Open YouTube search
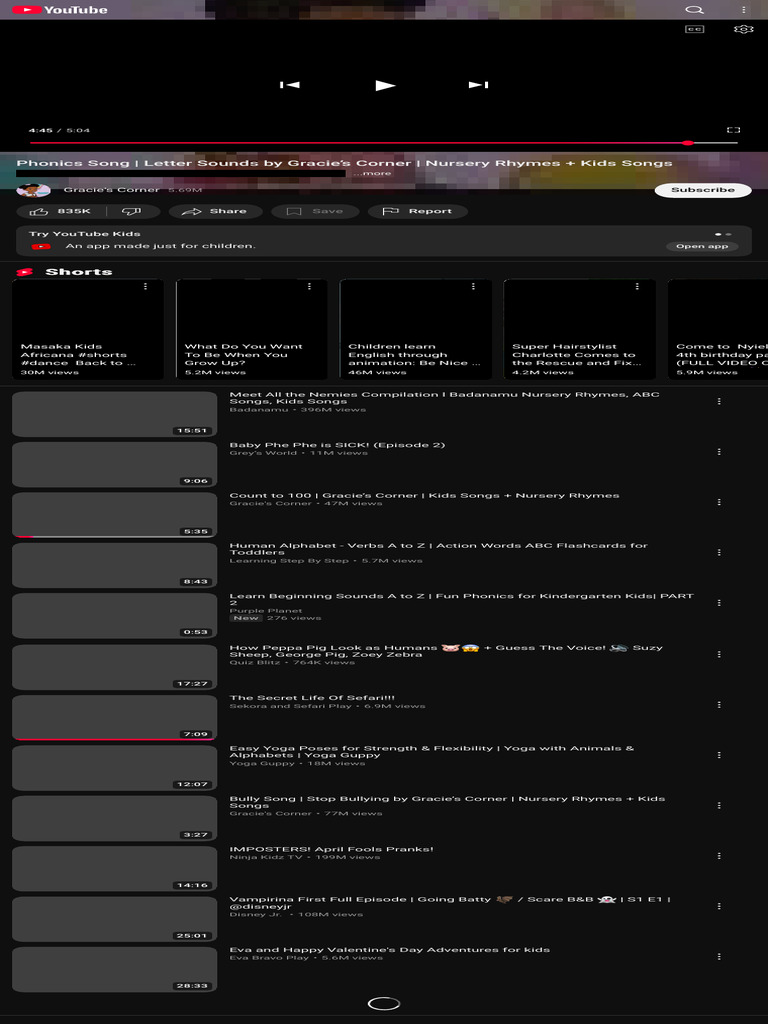Screen dimensions: 768x1024 coord(694,10)
